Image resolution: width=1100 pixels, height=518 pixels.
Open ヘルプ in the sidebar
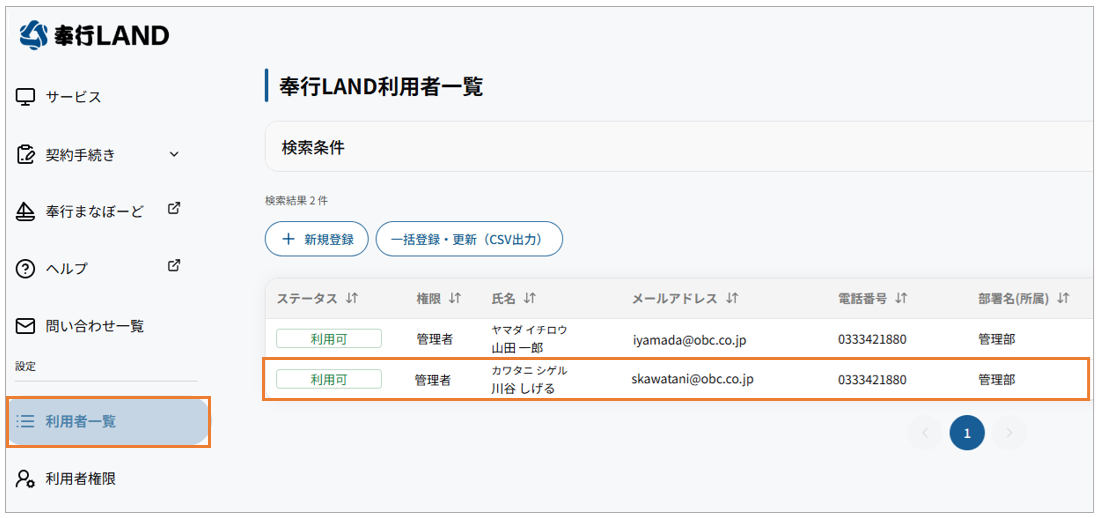click(x=67, y=268)
